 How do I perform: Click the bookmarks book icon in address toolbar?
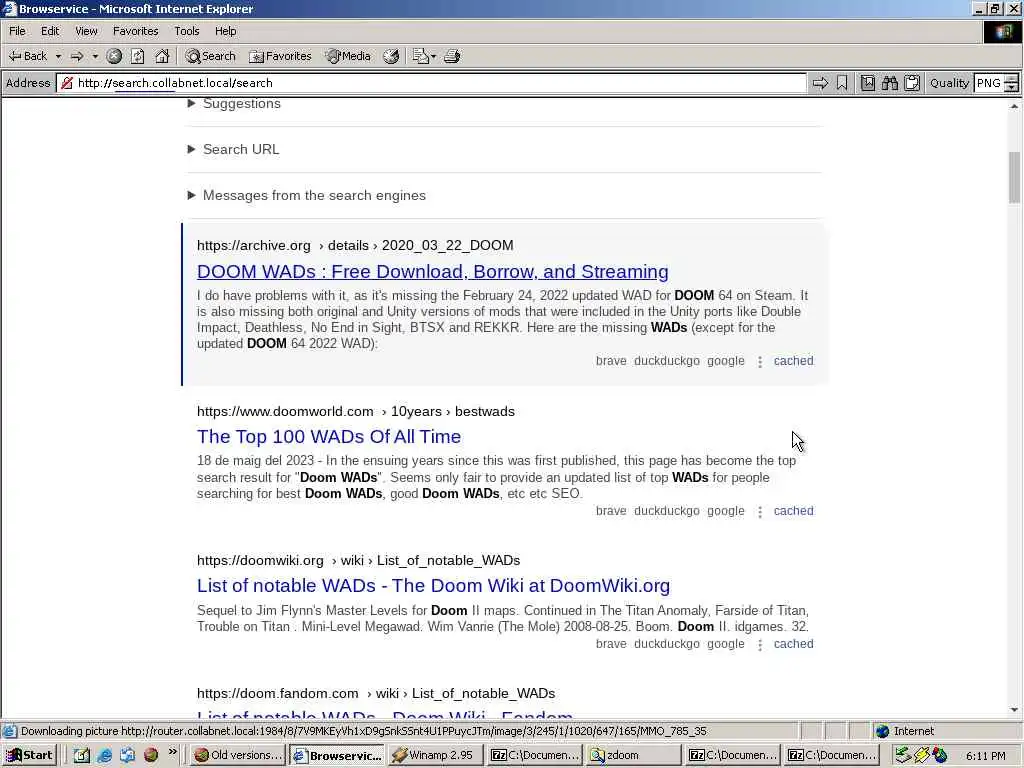tap(868, 83)
